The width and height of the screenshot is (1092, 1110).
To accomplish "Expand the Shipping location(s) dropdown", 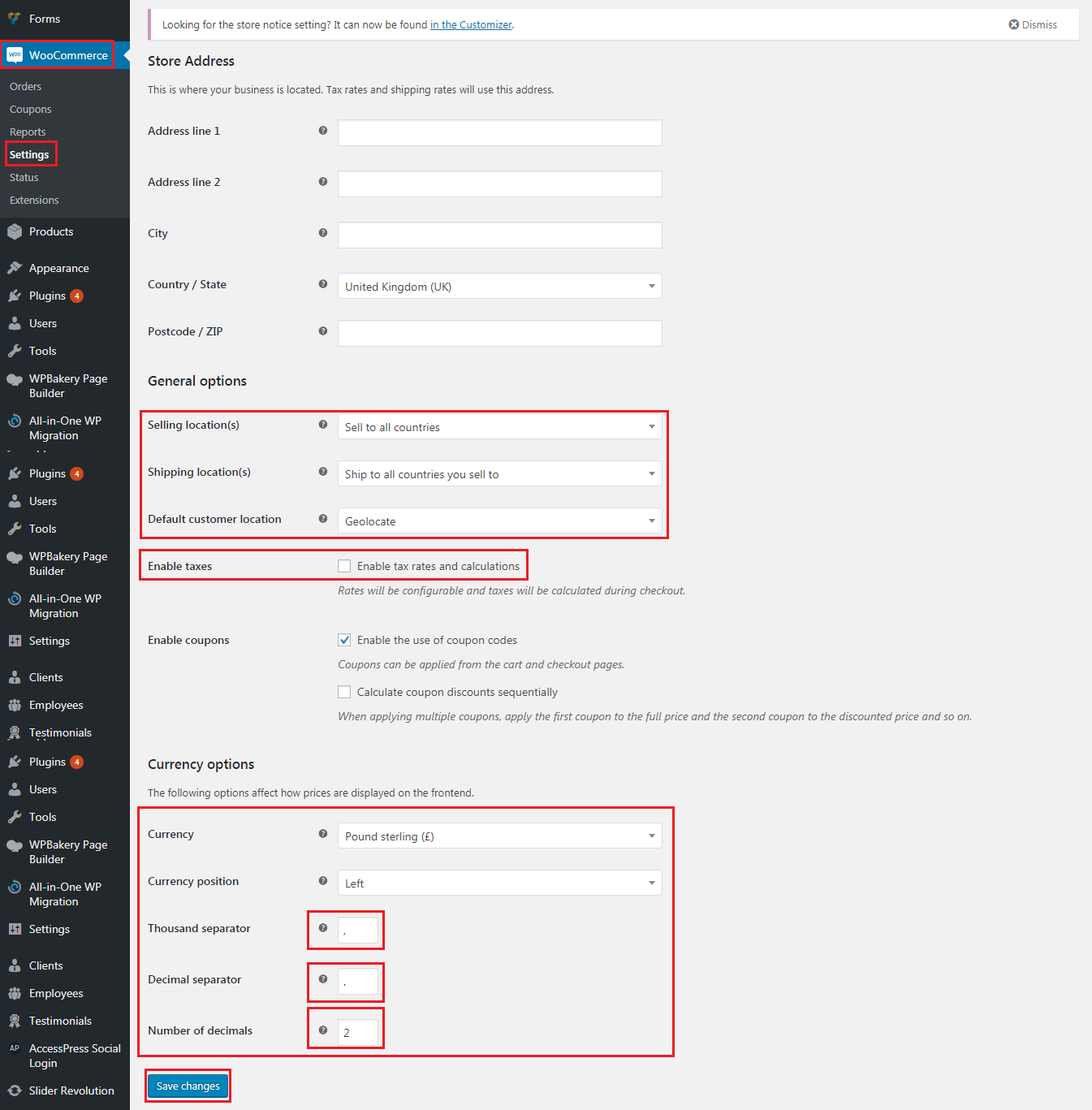I will point(499,473).
